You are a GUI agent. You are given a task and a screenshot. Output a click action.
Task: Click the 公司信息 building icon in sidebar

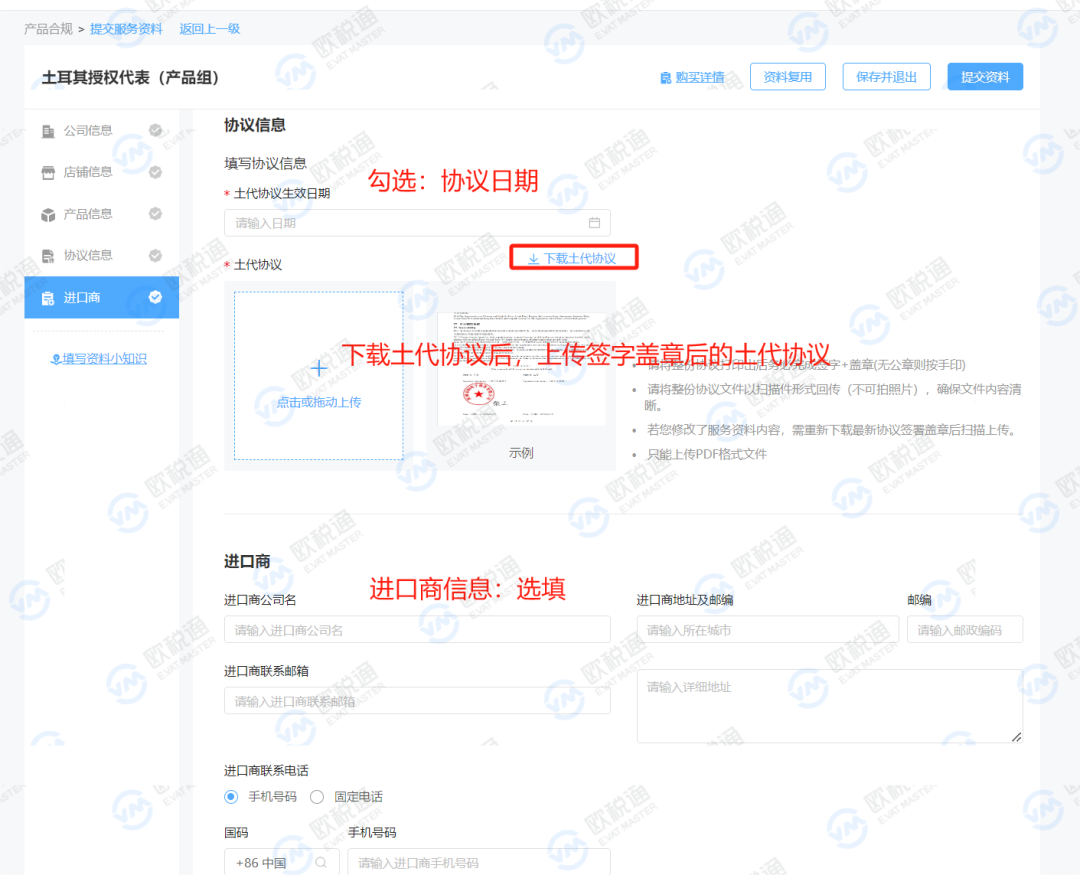(x=48, y=131)
